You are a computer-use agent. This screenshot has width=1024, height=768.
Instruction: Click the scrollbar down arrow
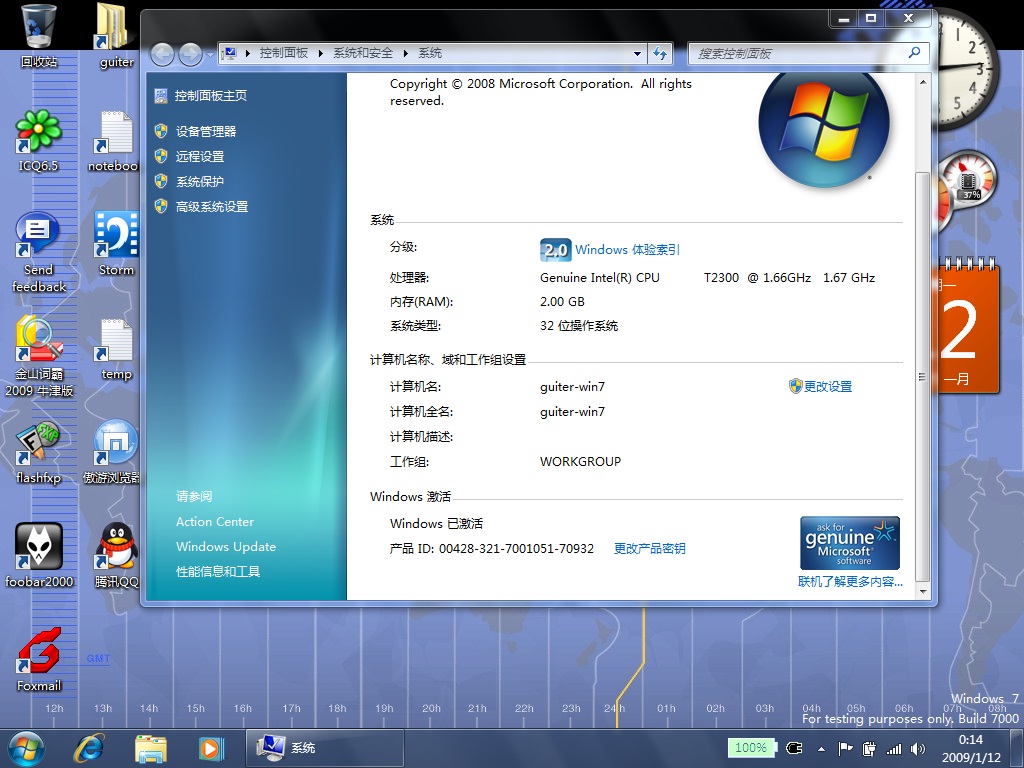[x=923, y=592]
